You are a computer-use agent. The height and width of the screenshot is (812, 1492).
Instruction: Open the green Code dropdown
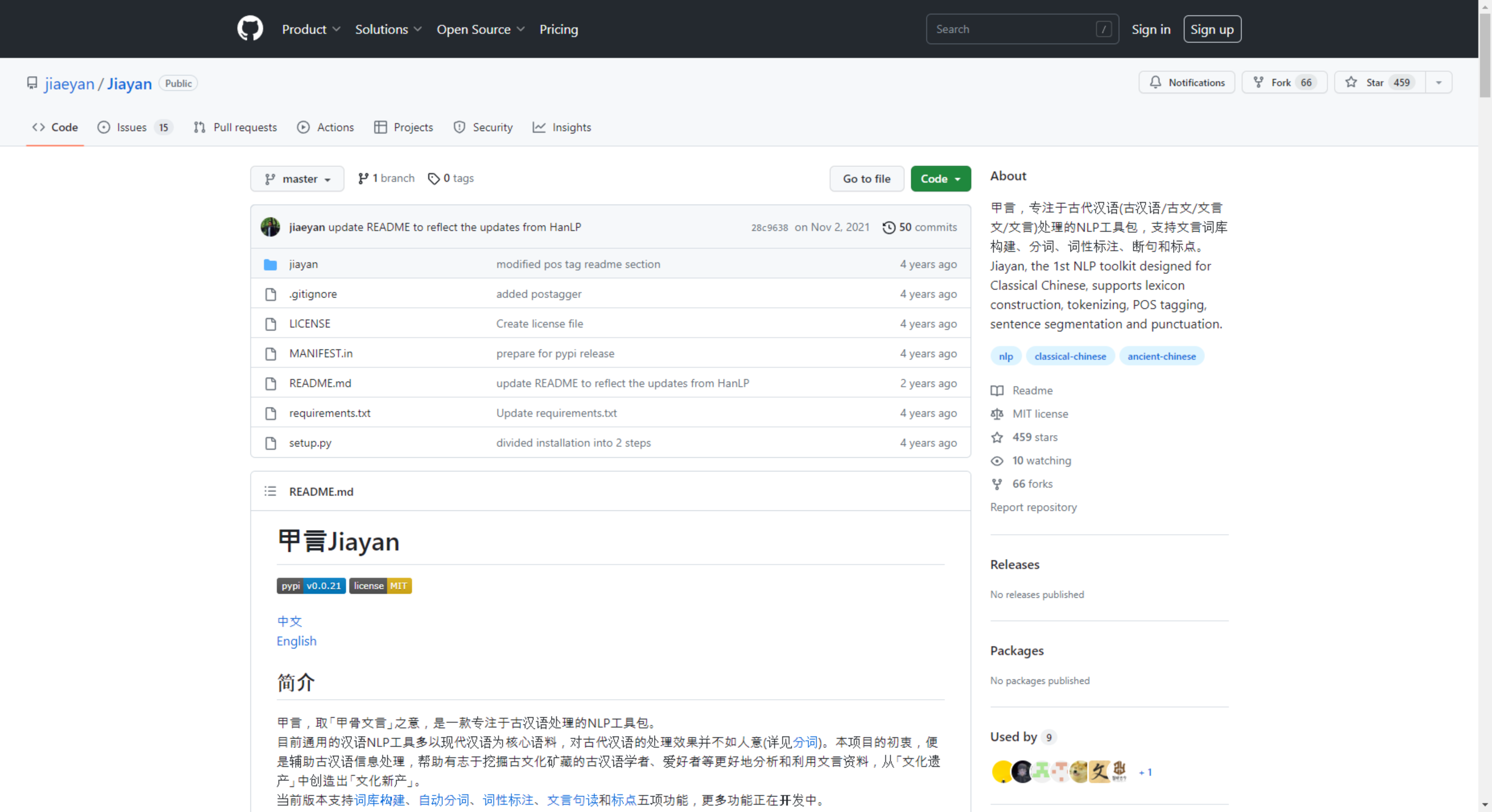pos(940,179)
